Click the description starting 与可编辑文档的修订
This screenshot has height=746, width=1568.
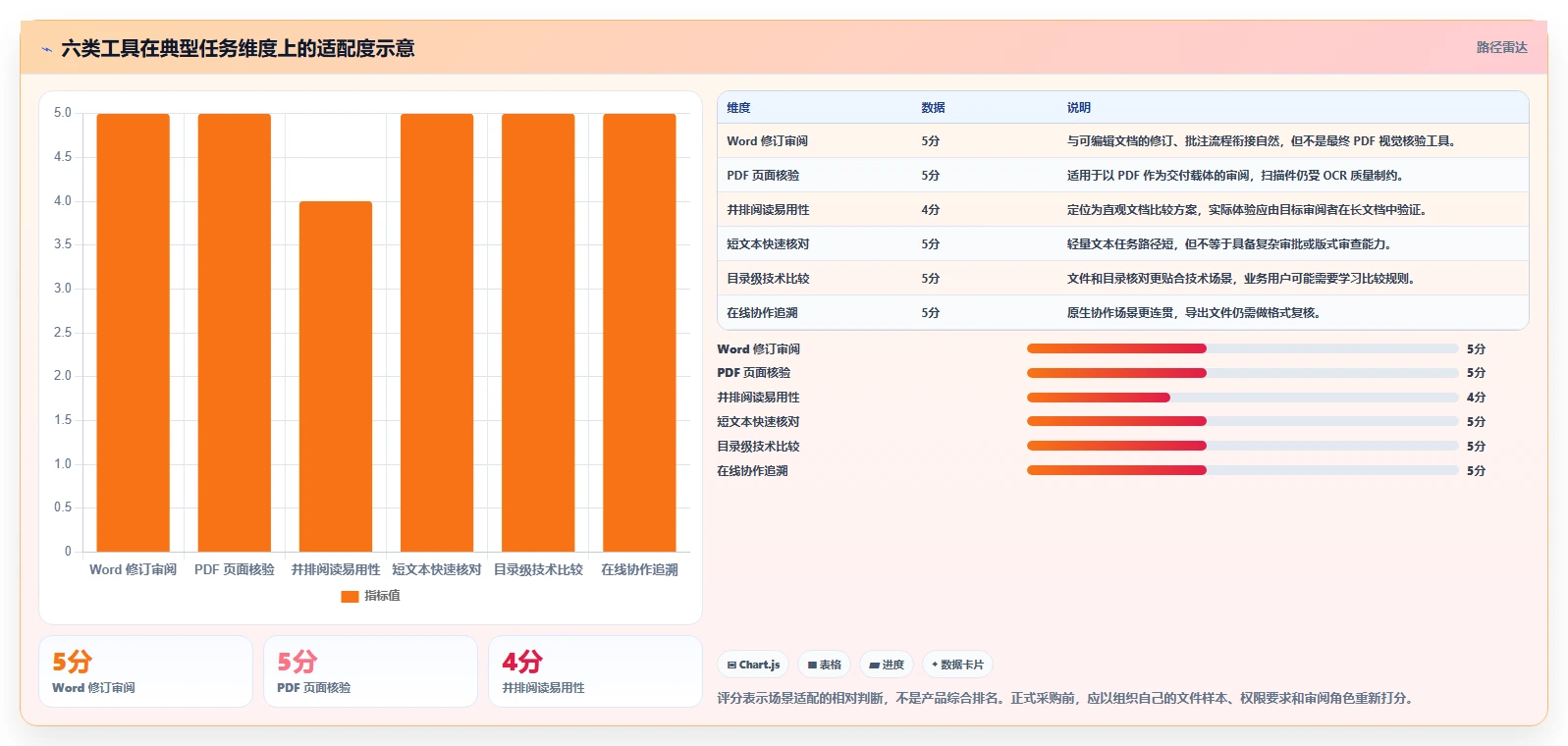click(x=1263, y=141)
